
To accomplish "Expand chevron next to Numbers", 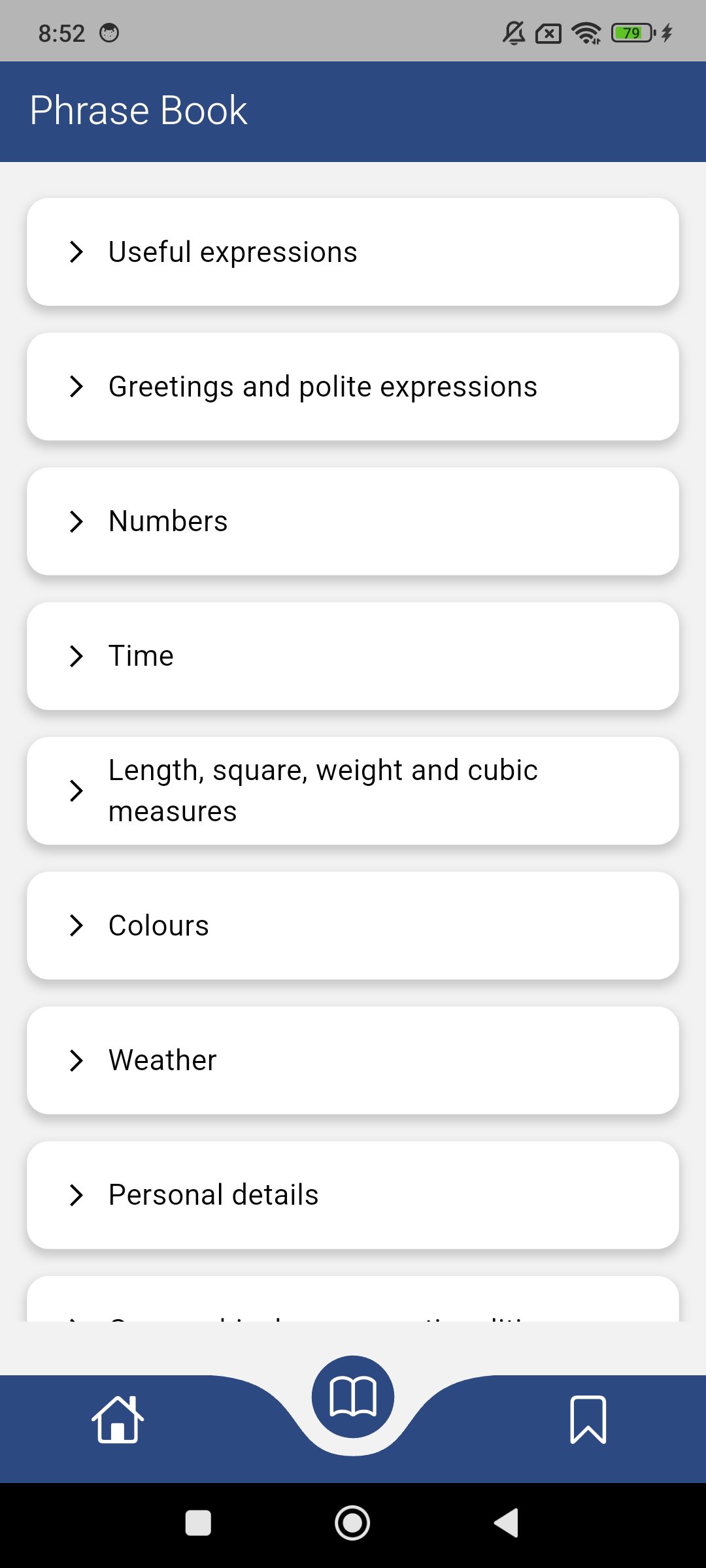I will [x=76, y=521].
